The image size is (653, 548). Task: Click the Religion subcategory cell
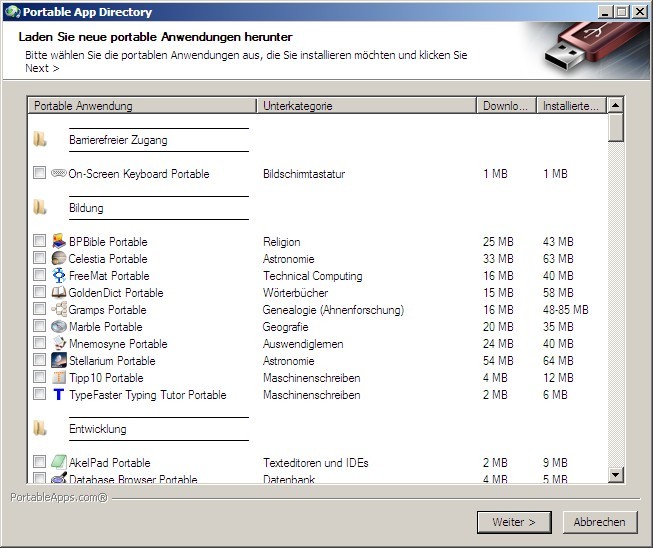click(282, 242)
